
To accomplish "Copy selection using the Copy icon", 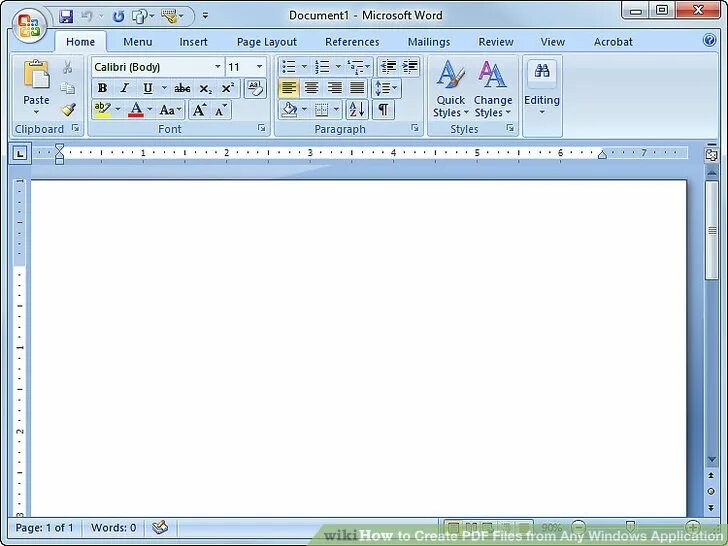I will click(68, 88).
